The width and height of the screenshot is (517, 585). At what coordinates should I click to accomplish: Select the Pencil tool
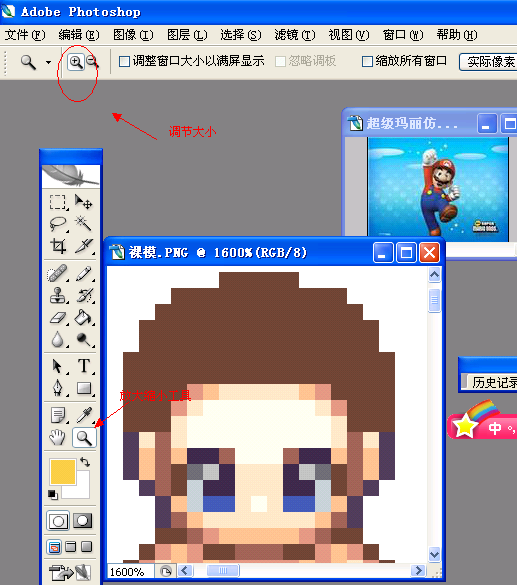point(84,273)
